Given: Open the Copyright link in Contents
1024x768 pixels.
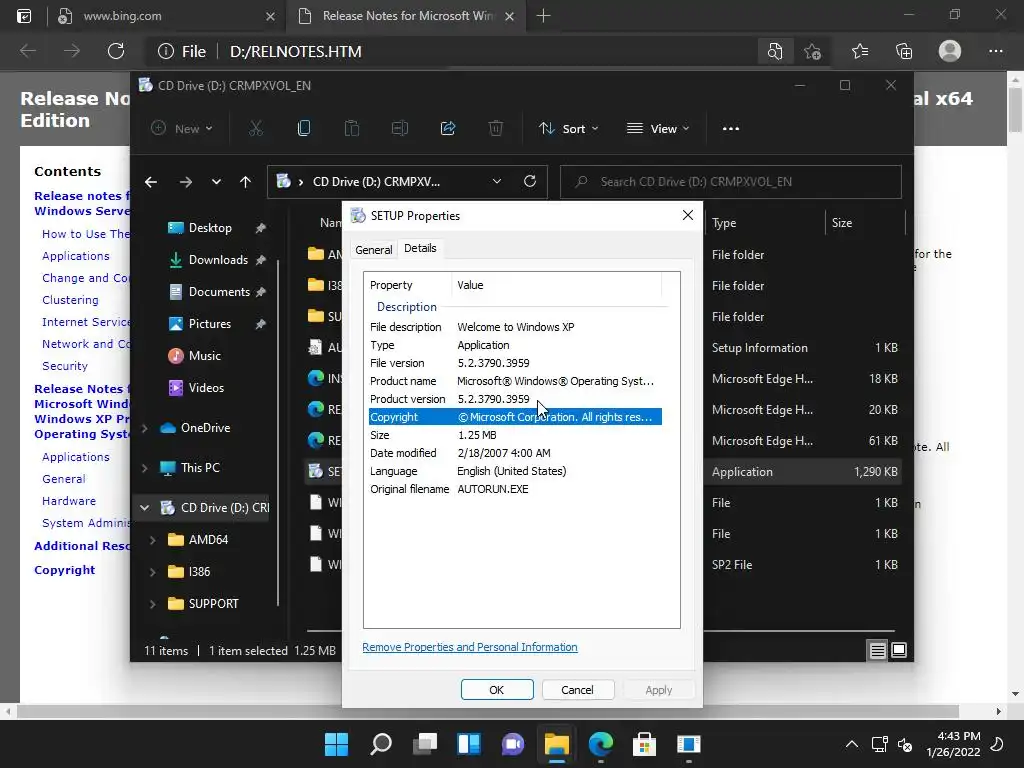Looking at the screenshot, I should 65,569.
